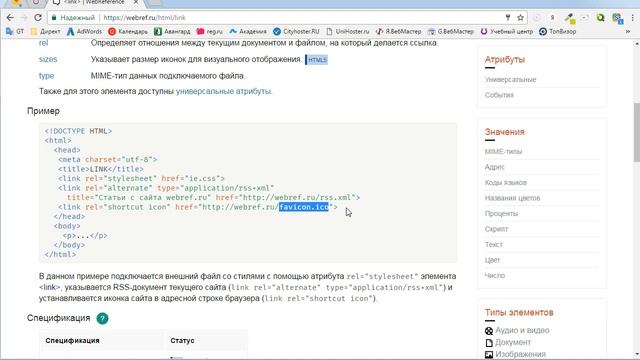Open the Текст sidebar link

click(493, 244)
